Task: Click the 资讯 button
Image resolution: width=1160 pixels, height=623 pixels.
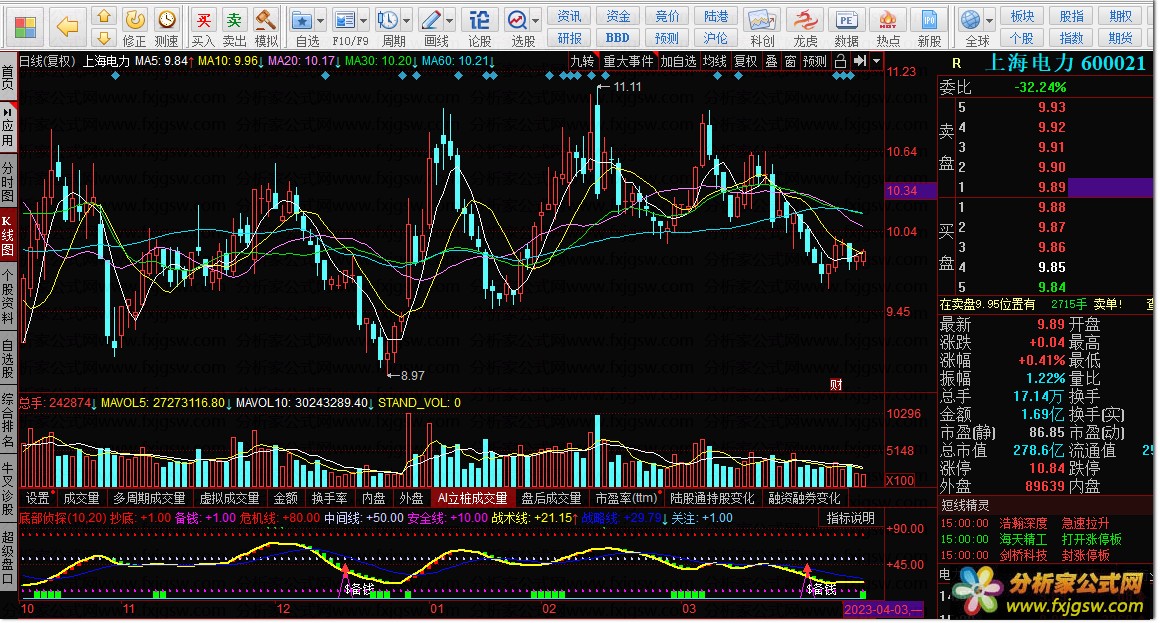Action: click(x=569, y=16)
